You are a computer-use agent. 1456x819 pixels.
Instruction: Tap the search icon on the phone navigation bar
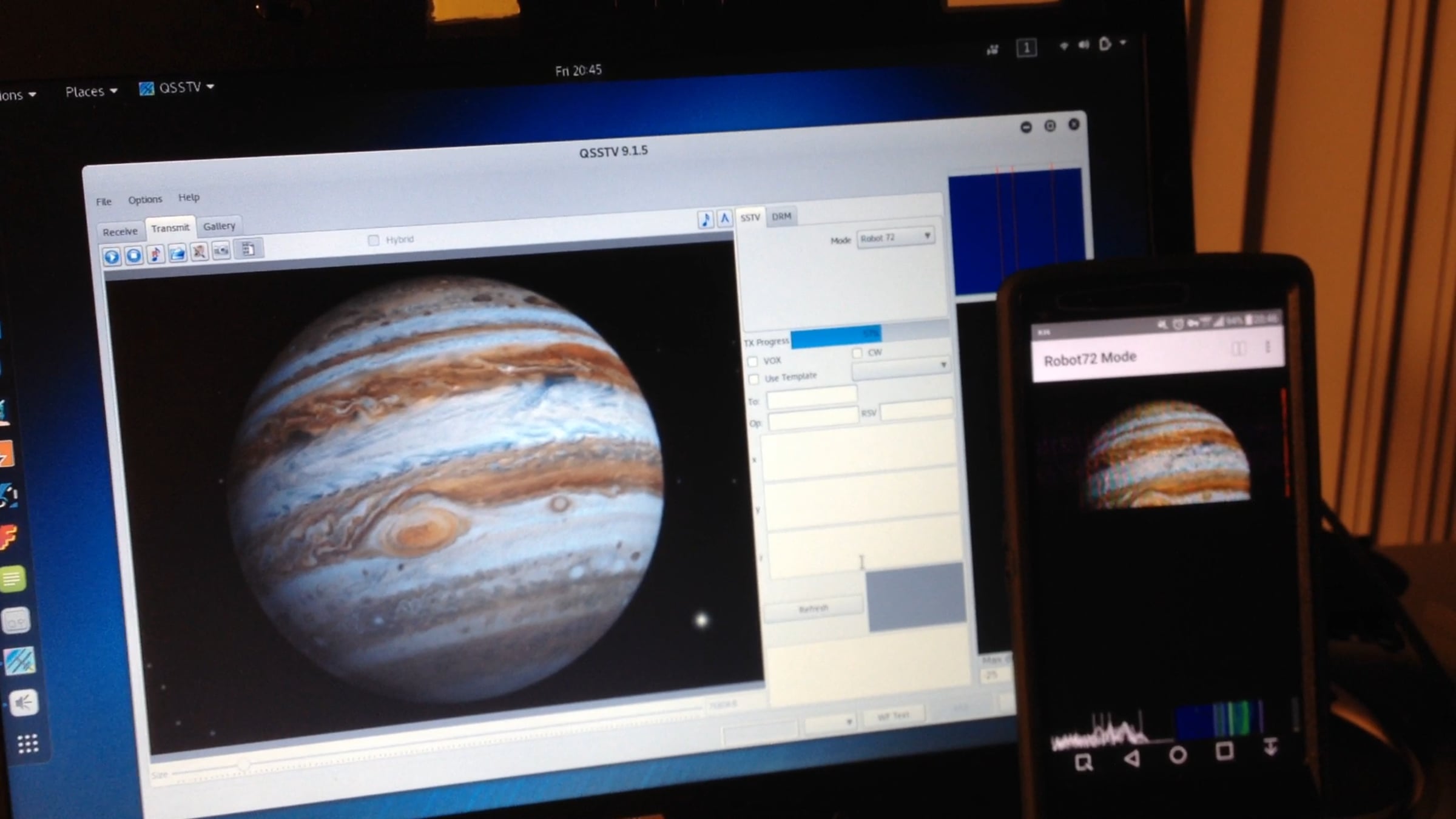click(1084, 762)
